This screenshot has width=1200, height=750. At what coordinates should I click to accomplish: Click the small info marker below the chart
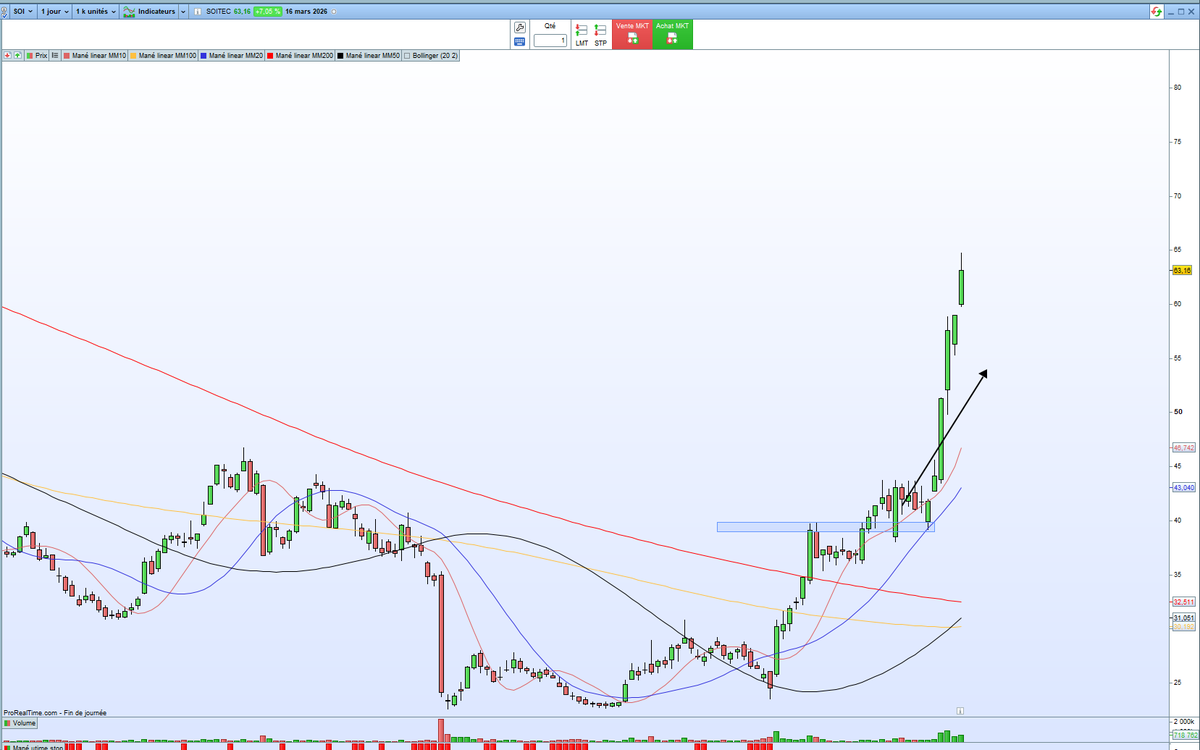pos(959,710)
